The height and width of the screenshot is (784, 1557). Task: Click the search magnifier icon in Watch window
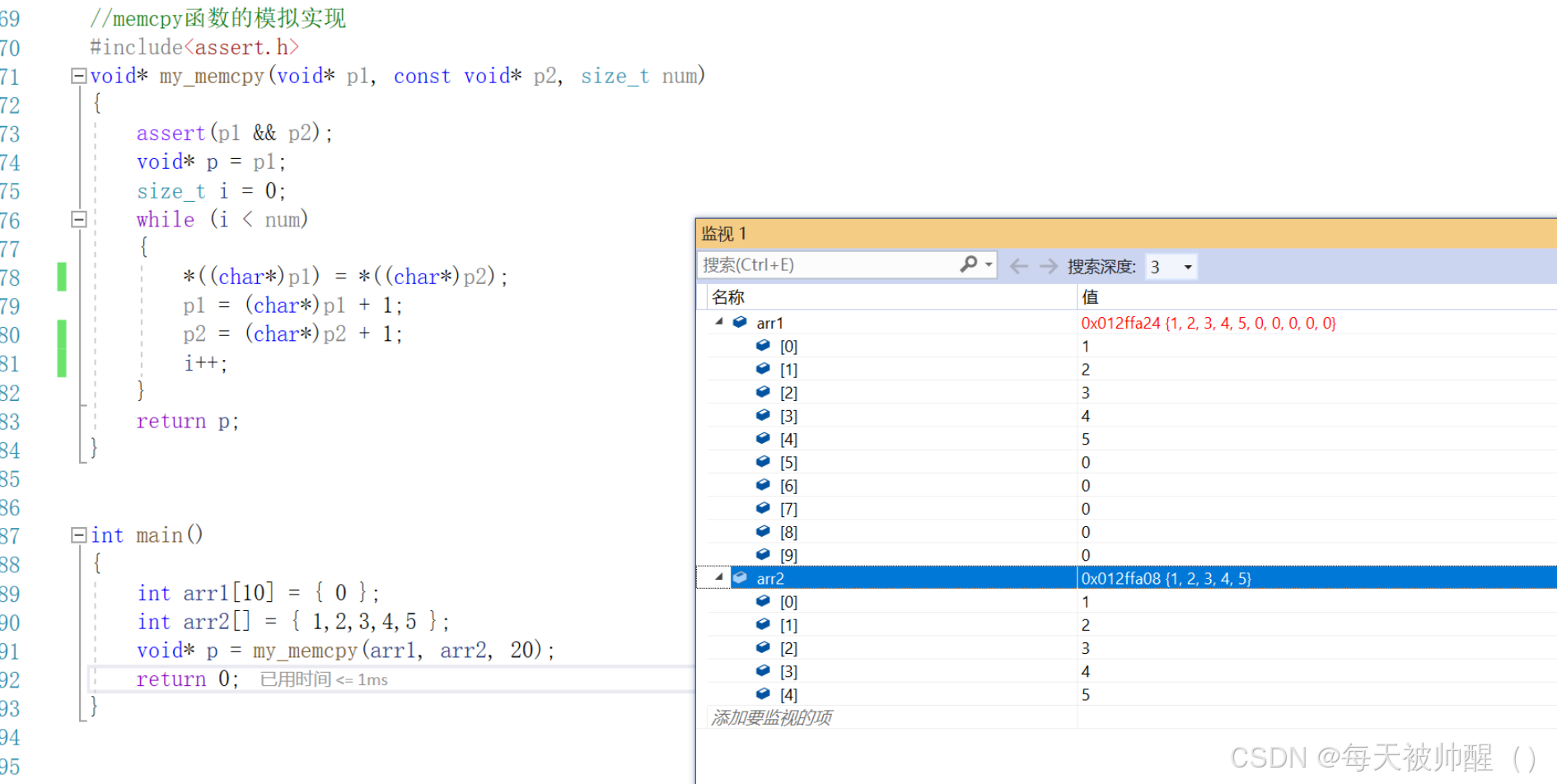tap(969, 264)
